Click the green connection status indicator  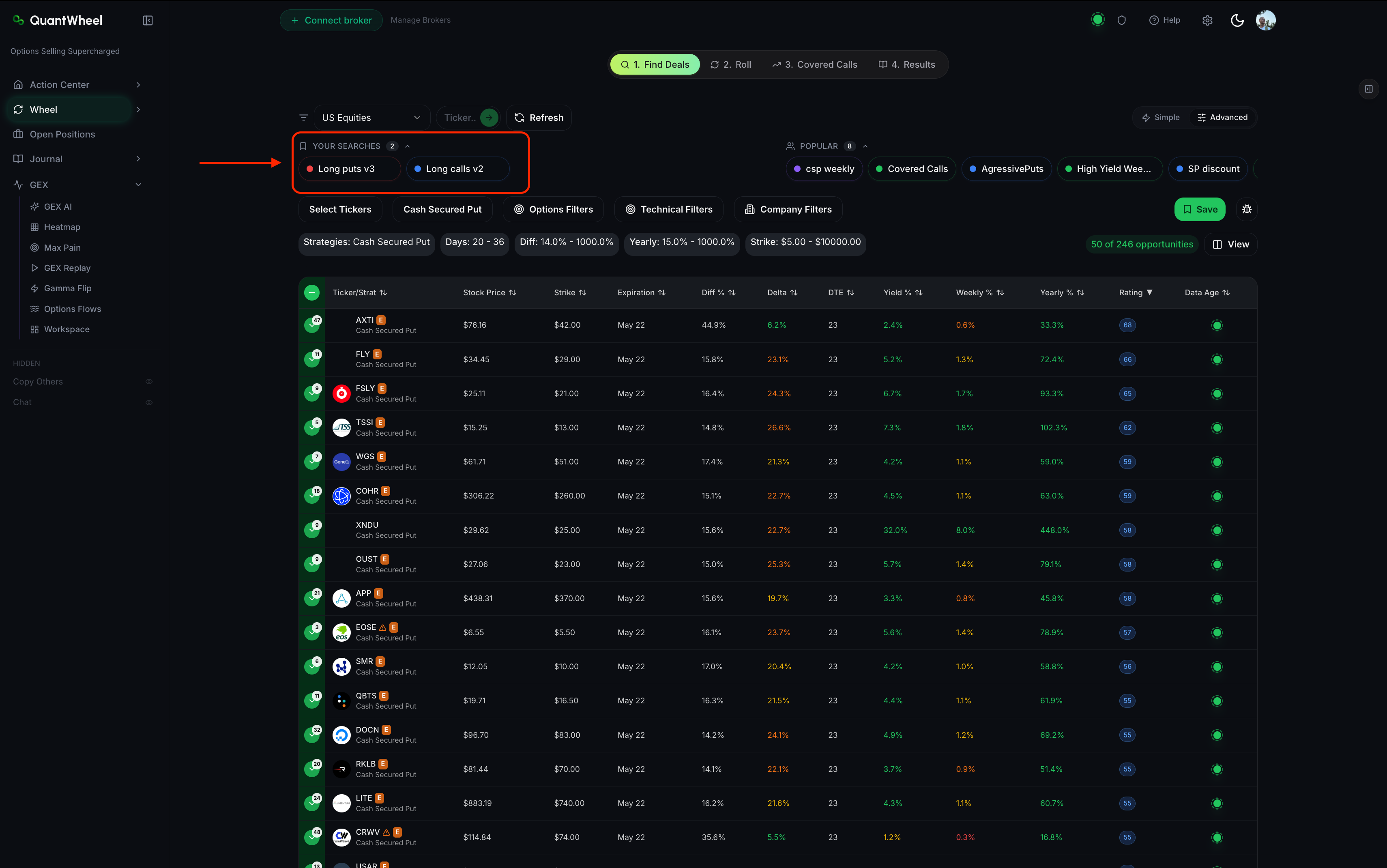click(1097, 20)
